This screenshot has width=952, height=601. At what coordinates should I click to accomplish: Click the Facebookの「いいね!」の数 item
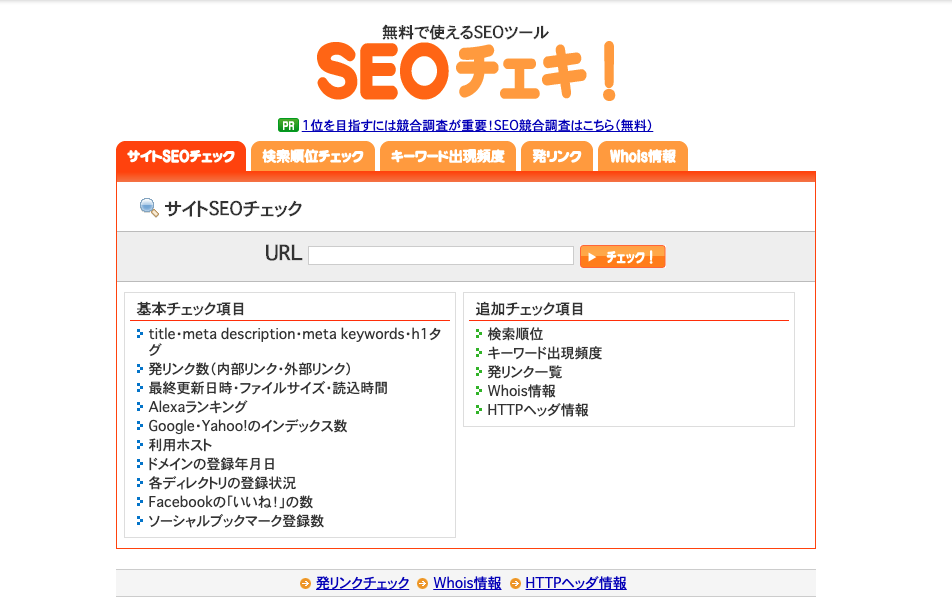click(x=231, y=502)
